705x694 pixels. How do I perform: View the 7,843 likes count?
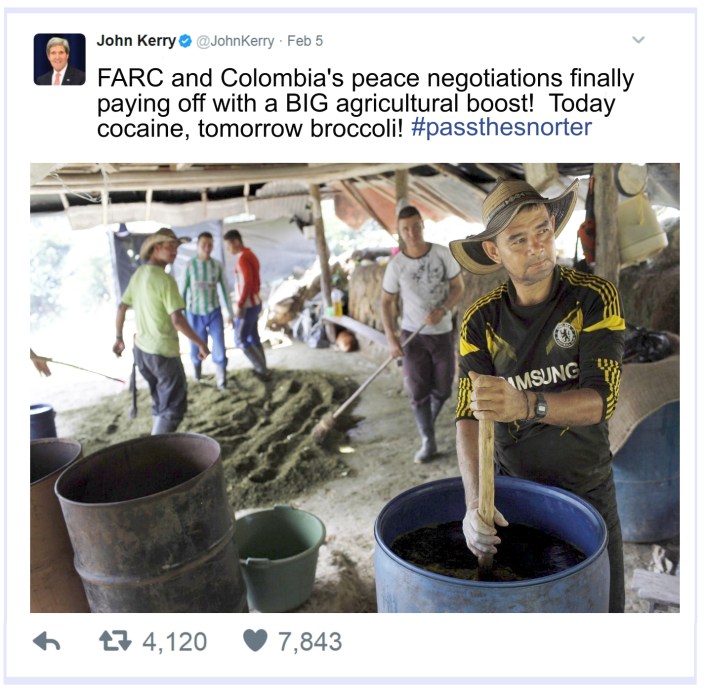[x=310, y=641]
